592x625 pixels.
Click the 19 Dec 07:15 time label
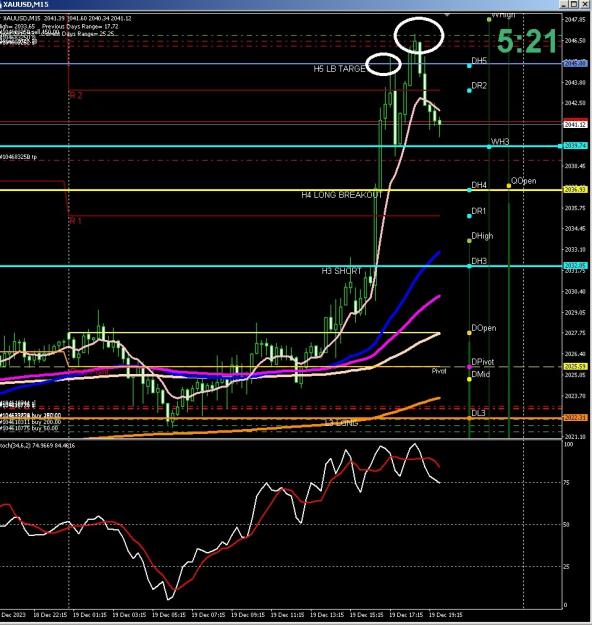[x=208, y=615]
